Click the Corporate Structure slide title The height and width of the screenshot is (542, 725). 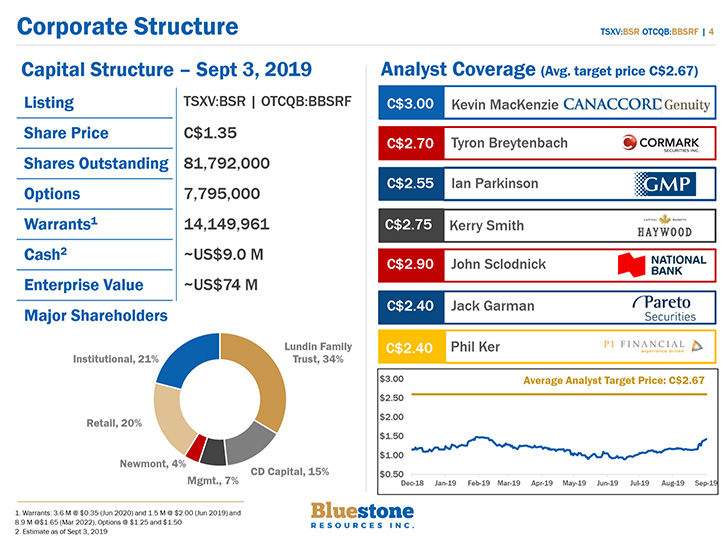tap(128, 26)
